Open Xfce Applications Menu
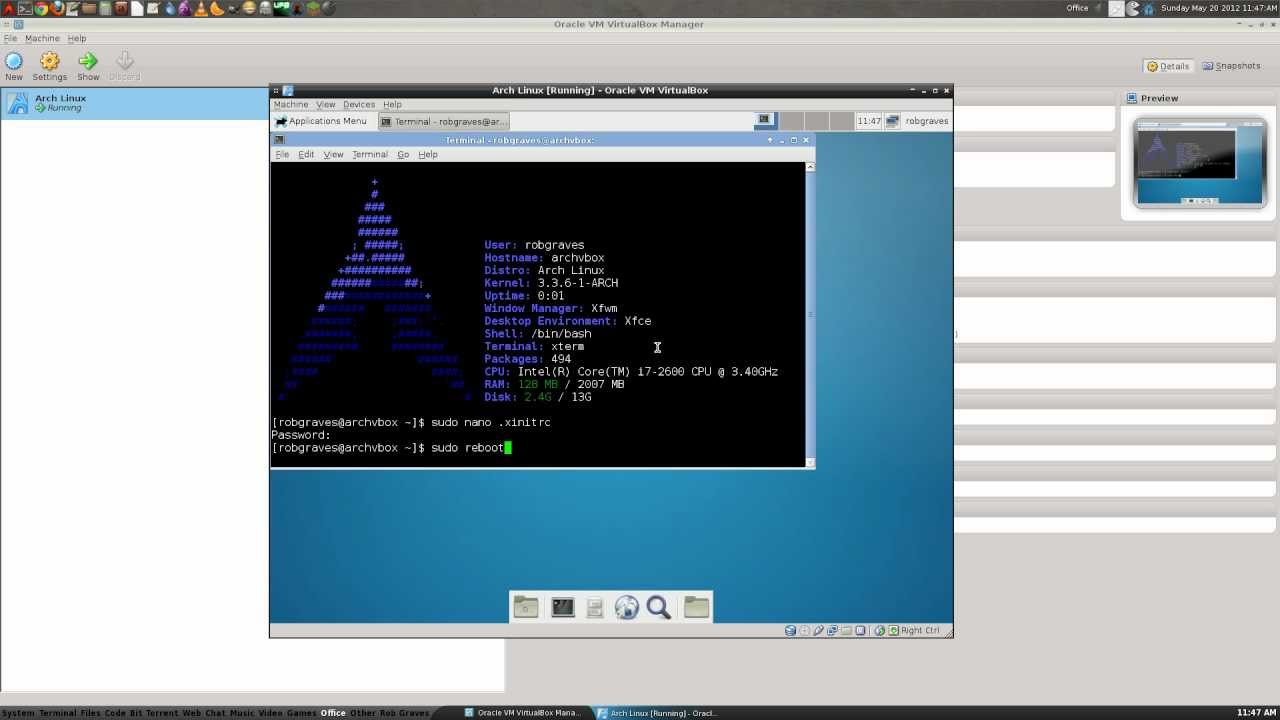This screenshot has width=1280, height=720. (321, 121)
